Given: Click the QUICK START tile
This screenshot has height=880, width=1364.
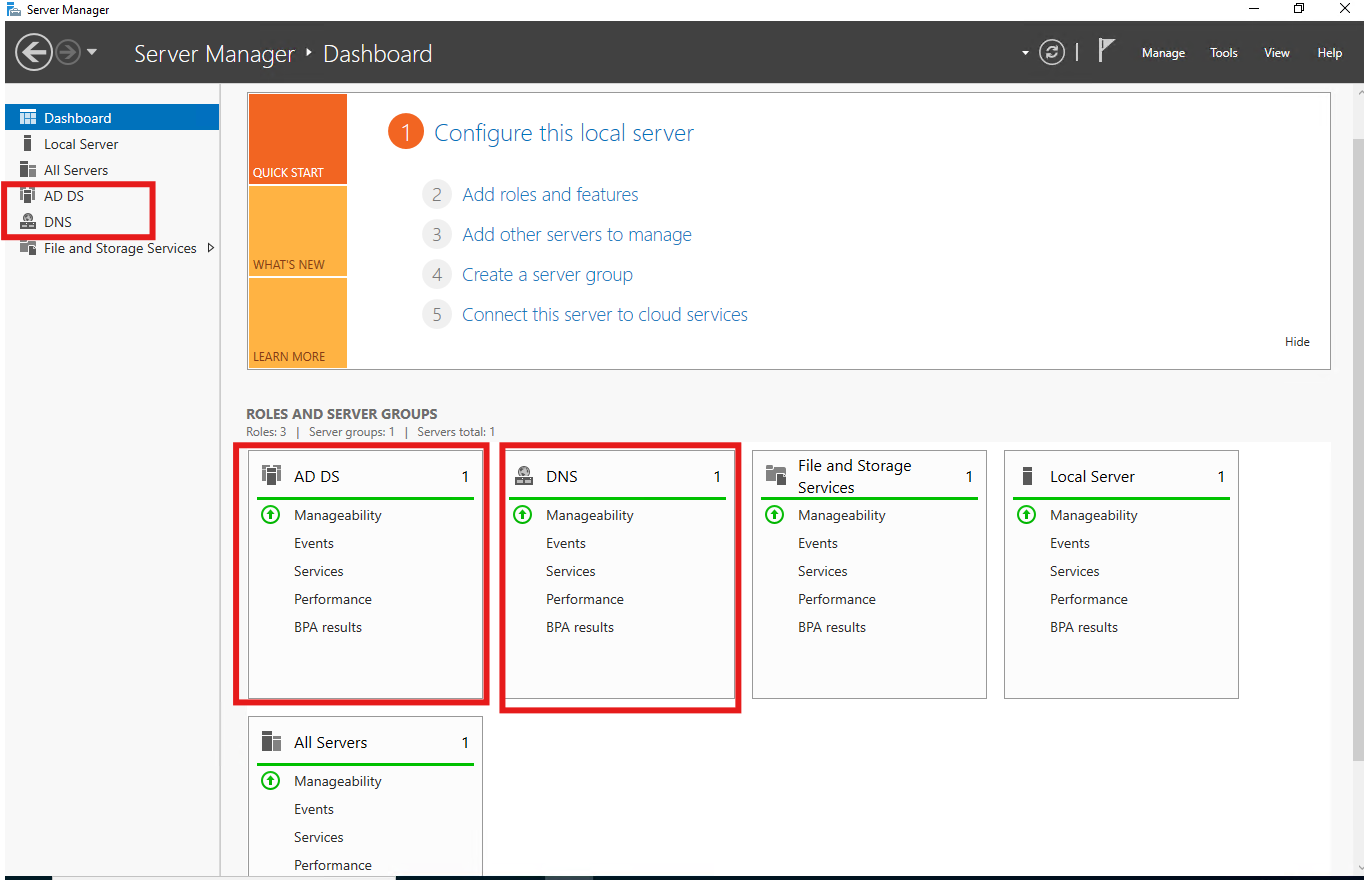Looking at the screenshot, I should pyautogui.click(x=297, y=139).
